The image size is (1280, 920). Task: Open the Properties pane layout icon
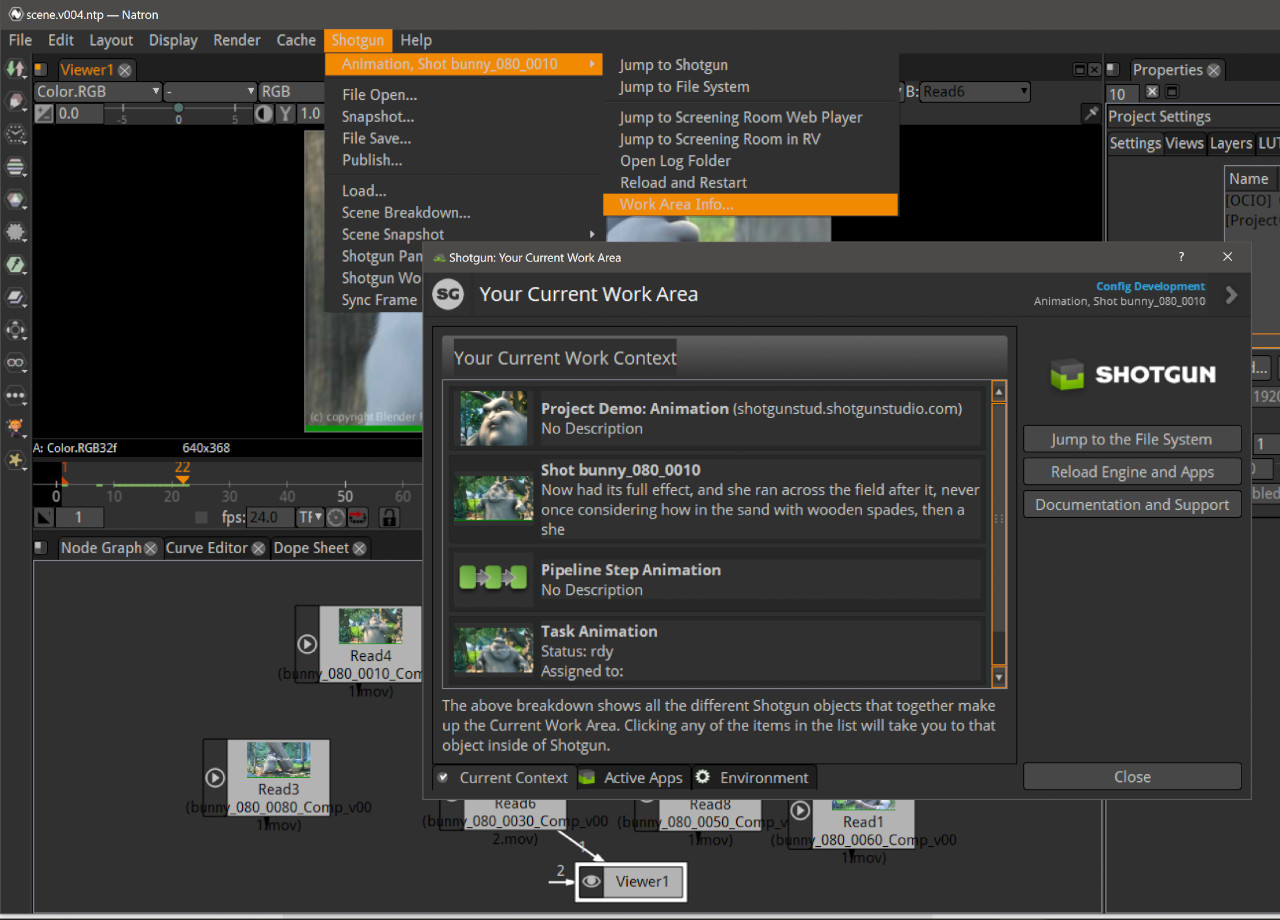(1115, 70)
